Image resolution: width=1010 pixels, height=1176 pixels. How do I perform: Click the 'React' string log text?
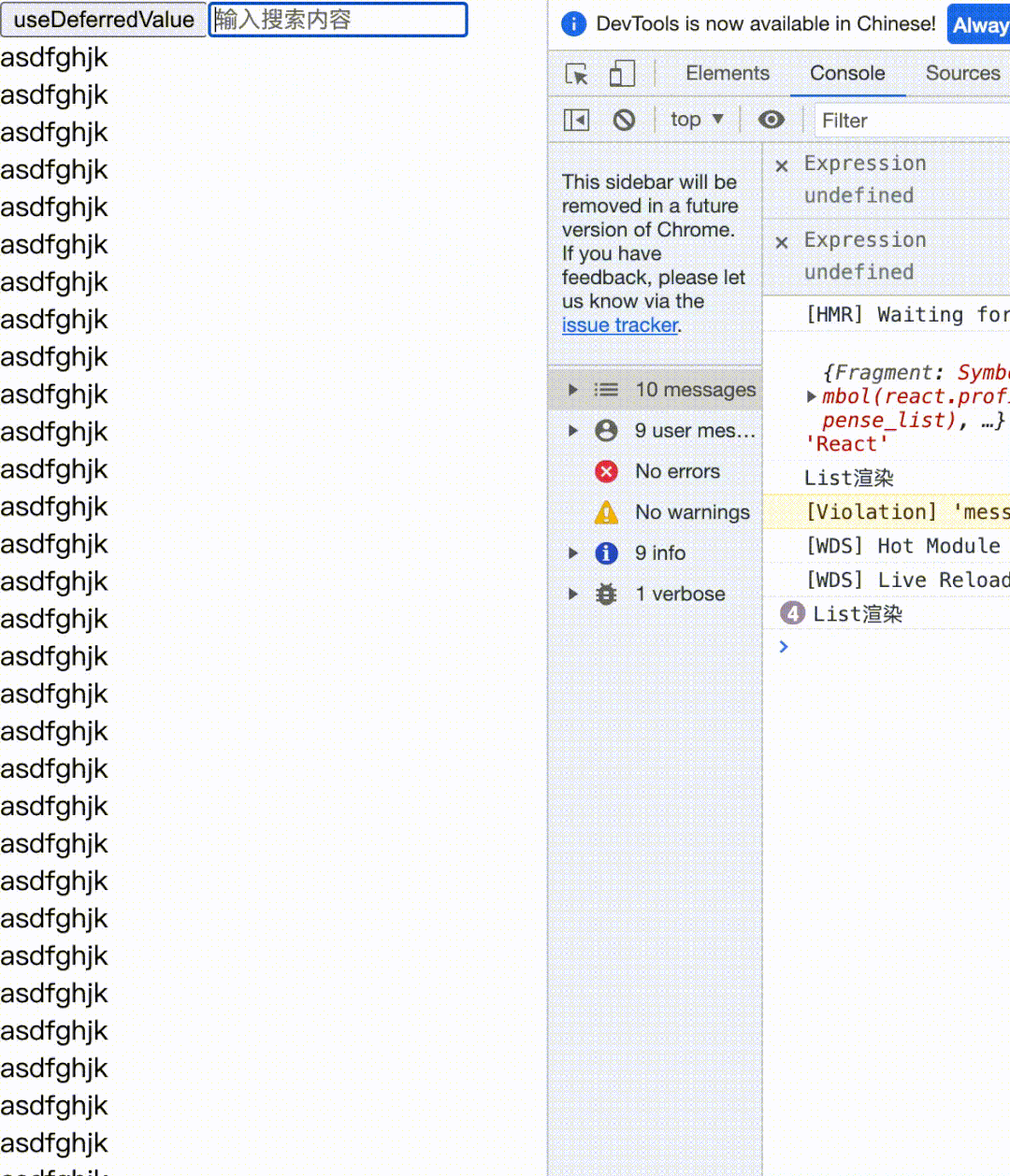pos(846,444)
